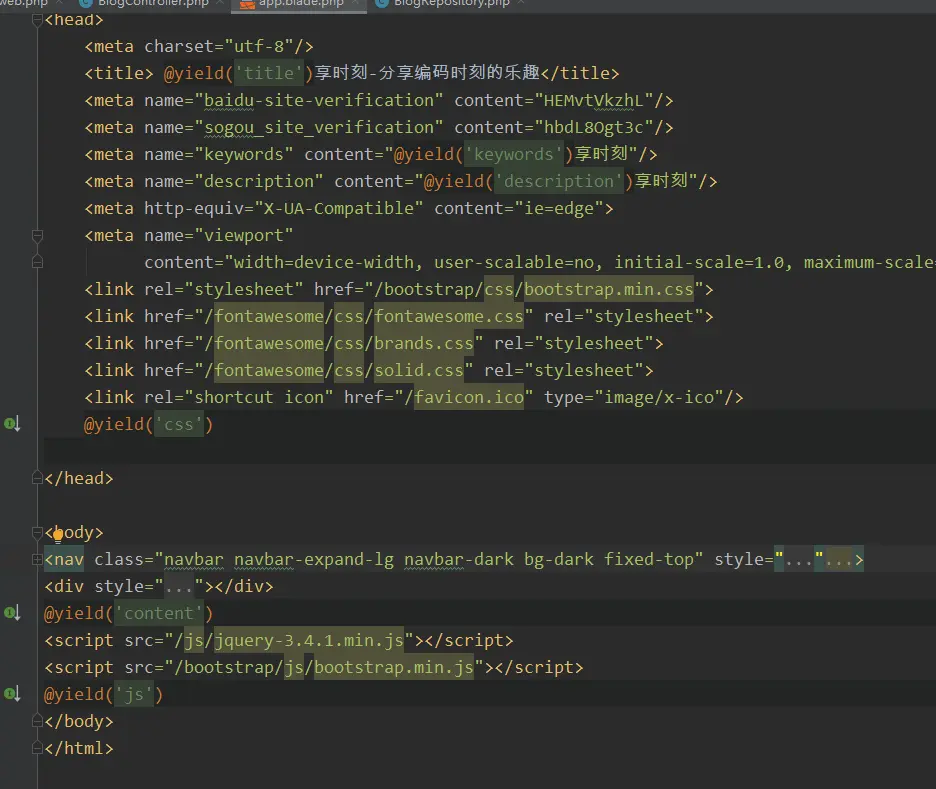Click "shortcut icon" rel value
Screen dimensions: 936x789
click(x=259, y=397)
